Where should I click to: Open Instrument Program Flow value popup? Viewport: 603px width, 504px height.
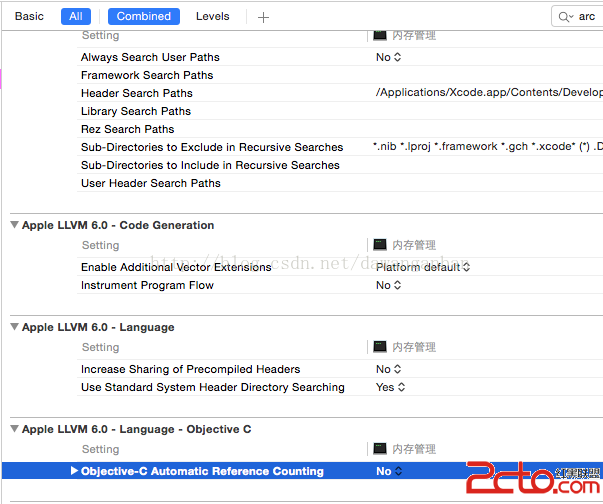click(388, 285)
